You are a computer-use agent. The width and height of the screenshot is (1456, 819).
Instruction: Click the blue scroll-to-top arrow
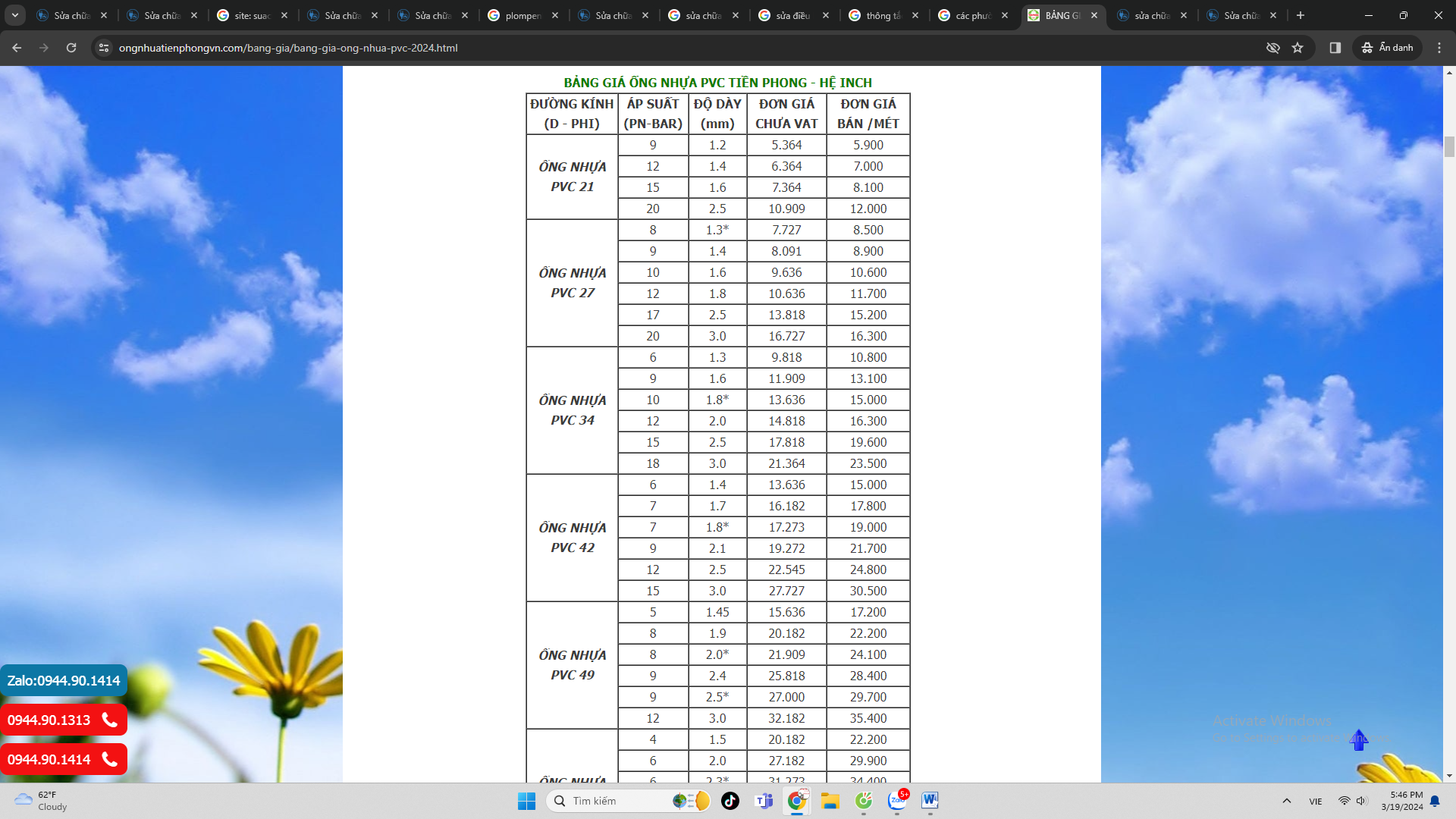pyautogui.click(x=1359, y=740)
